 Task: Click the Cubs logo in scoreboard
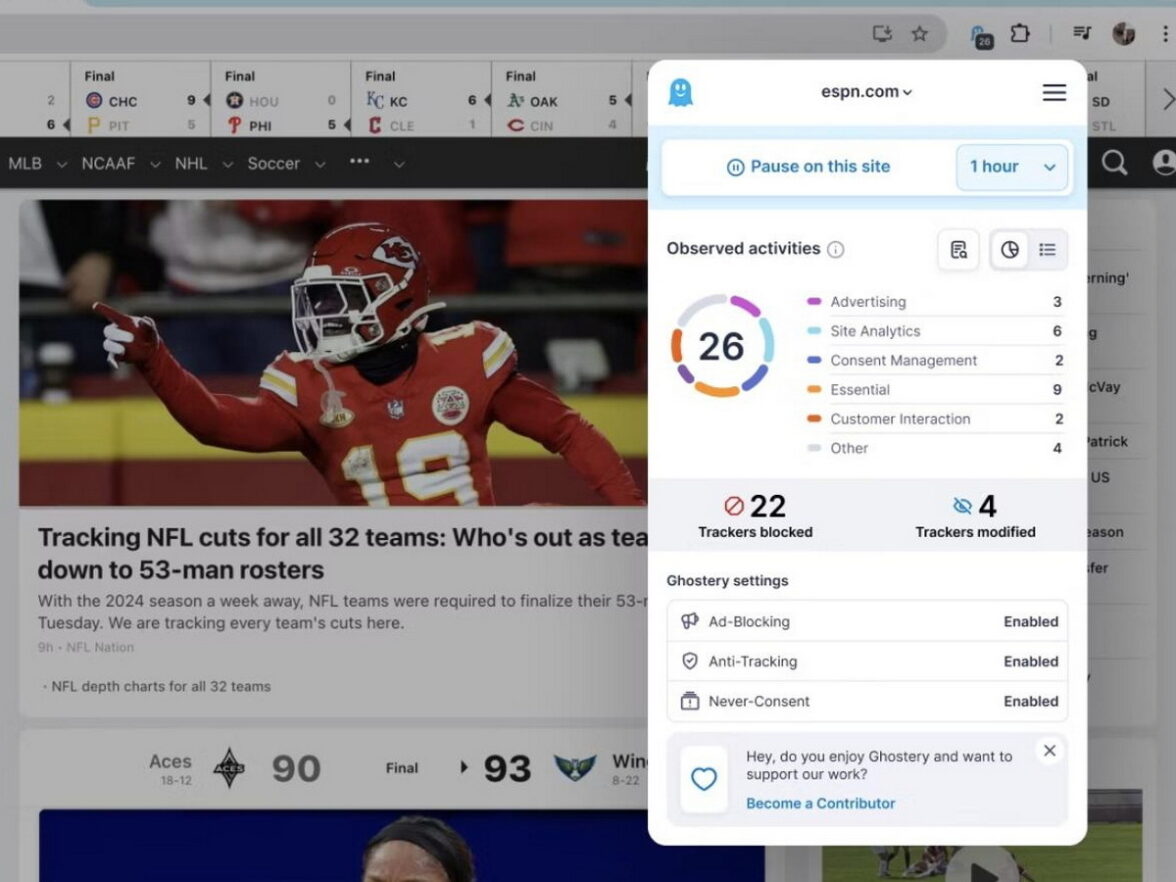click(94, 100)
